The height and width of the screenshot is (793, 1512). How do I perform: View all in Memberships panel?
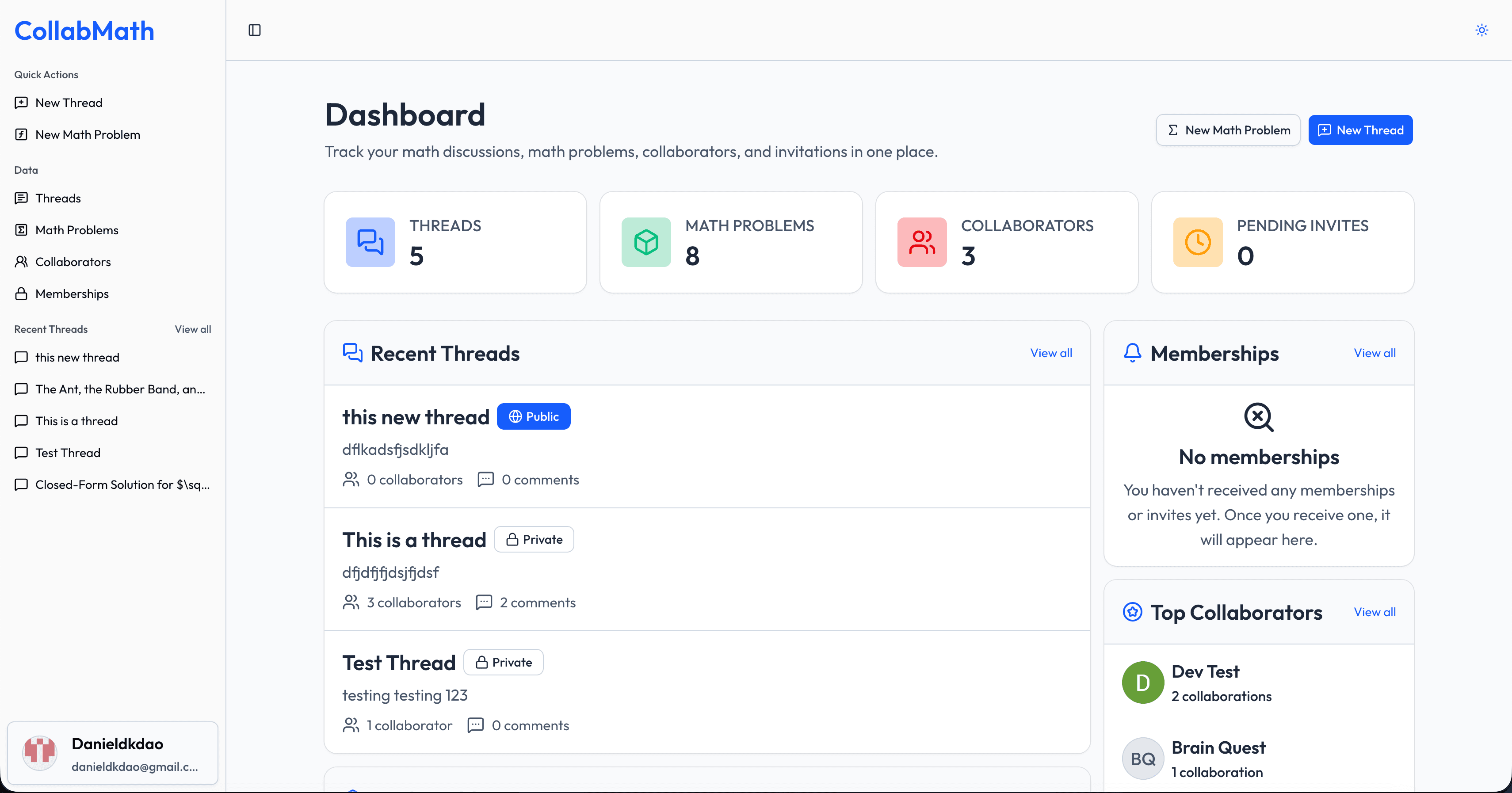(x=1375, y=353)
